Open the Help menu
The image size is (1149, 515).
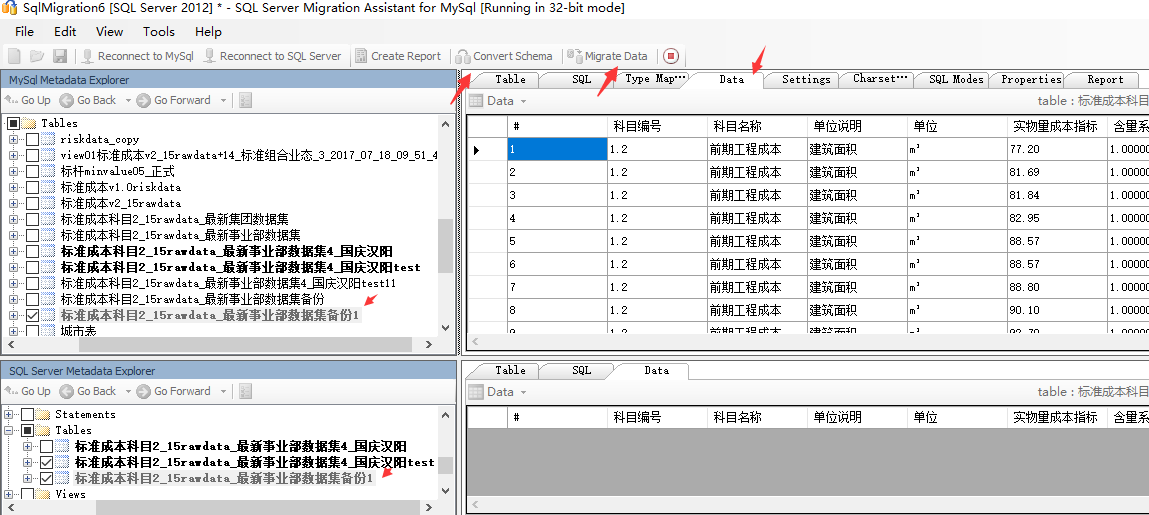208,32
